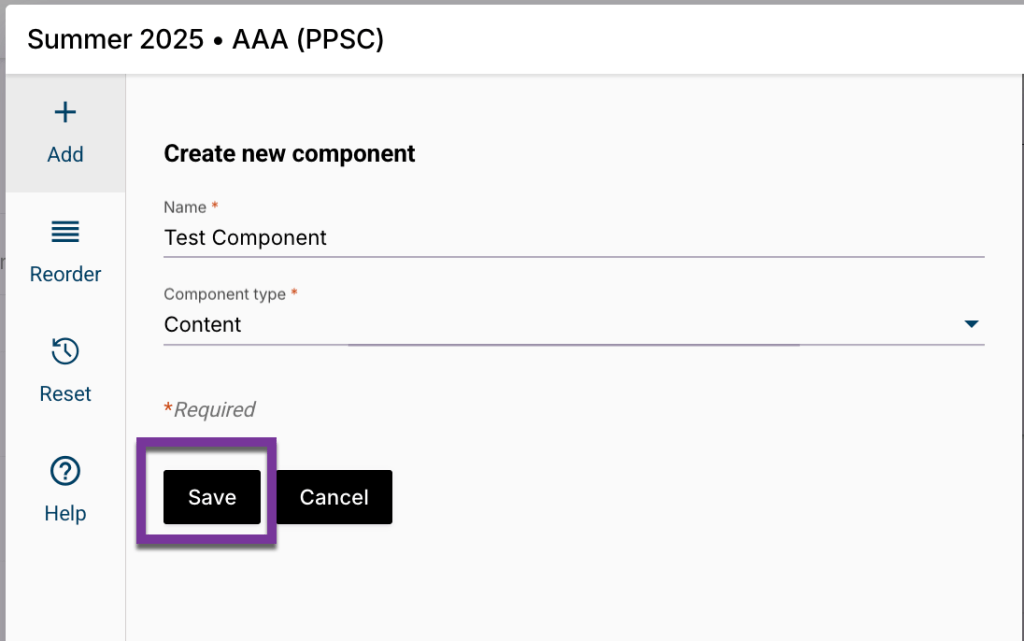Trigger Reset from the left sidebar

pos(65,370)
